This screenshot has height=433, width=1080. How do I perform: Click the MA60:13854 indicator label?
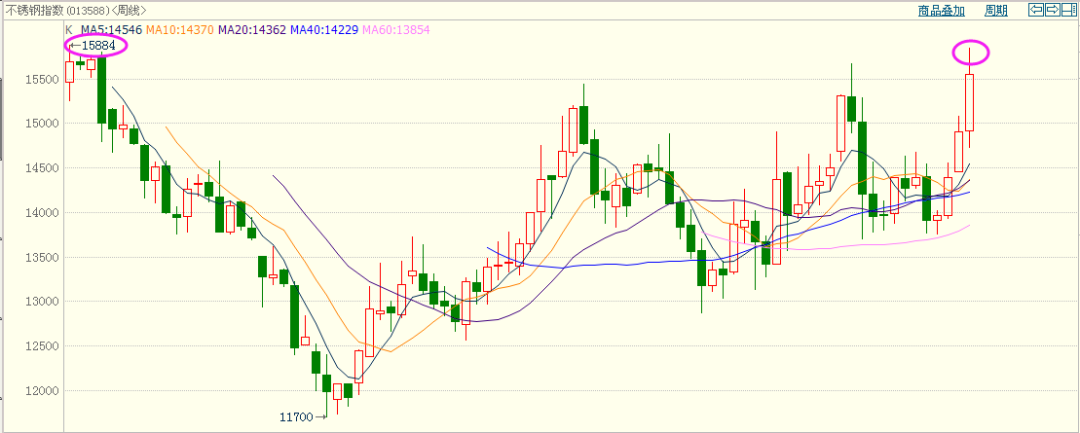[x=396, y=30]
